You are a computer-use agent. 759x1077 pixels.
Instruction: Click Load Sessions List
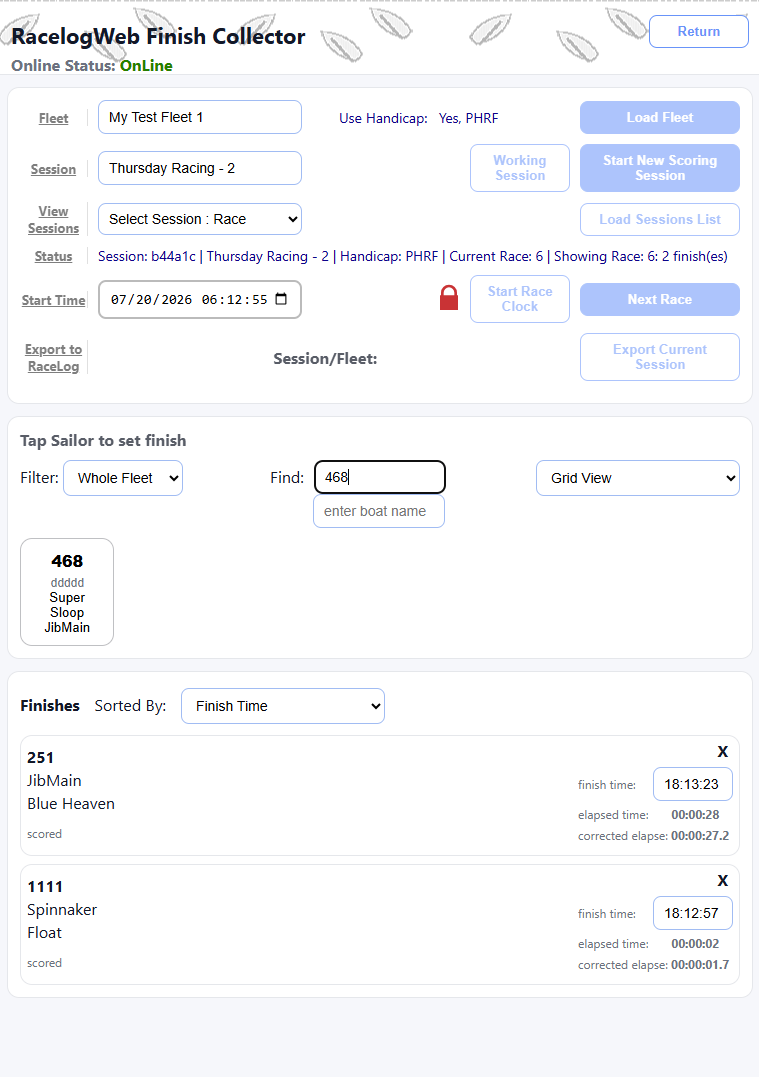point(659,219)
